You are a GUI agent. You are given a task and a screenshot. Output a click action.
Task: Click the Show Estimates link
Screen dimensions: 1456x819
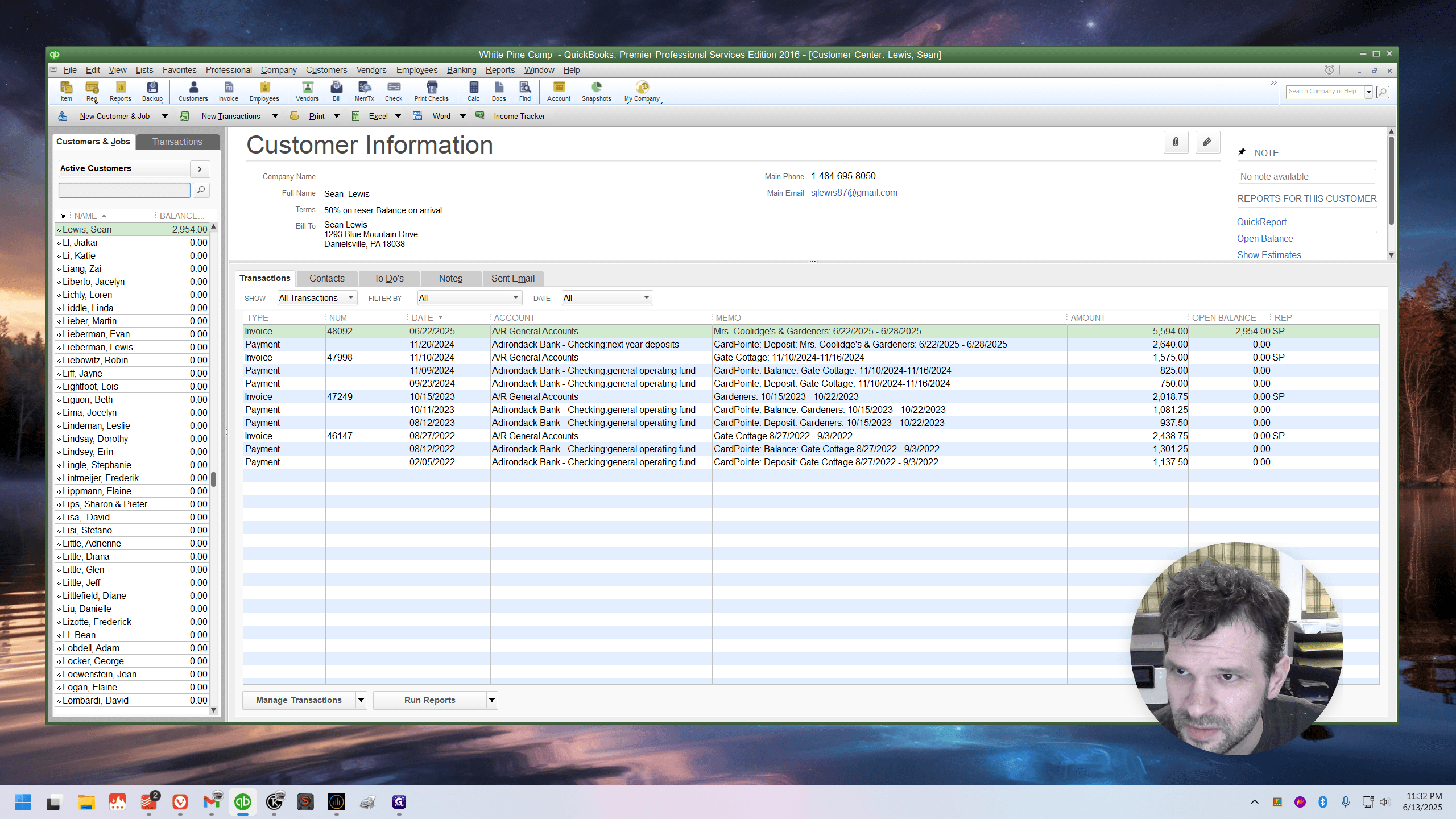tap(1269, 255)
